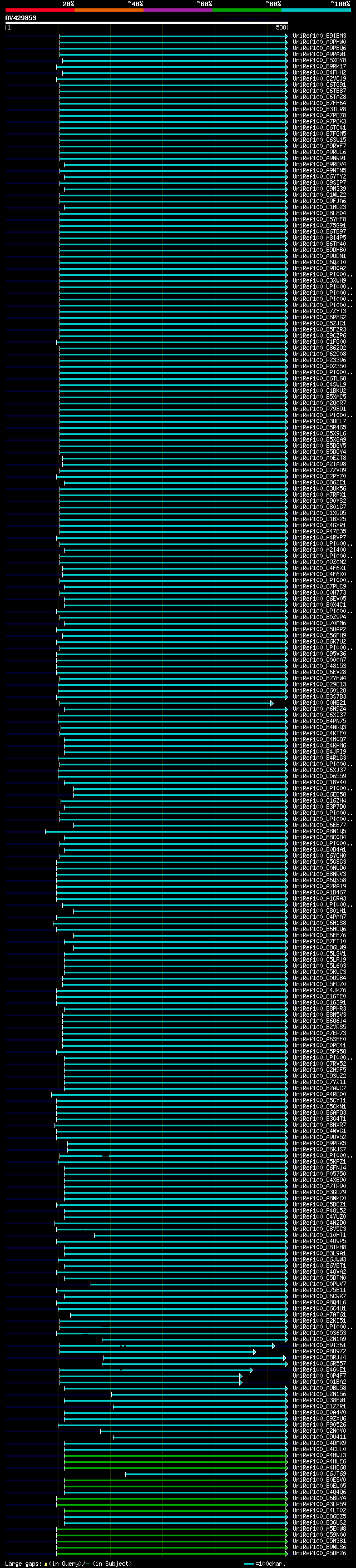Select the UniRef100_A4RQ00 label

click(319, 1095)
